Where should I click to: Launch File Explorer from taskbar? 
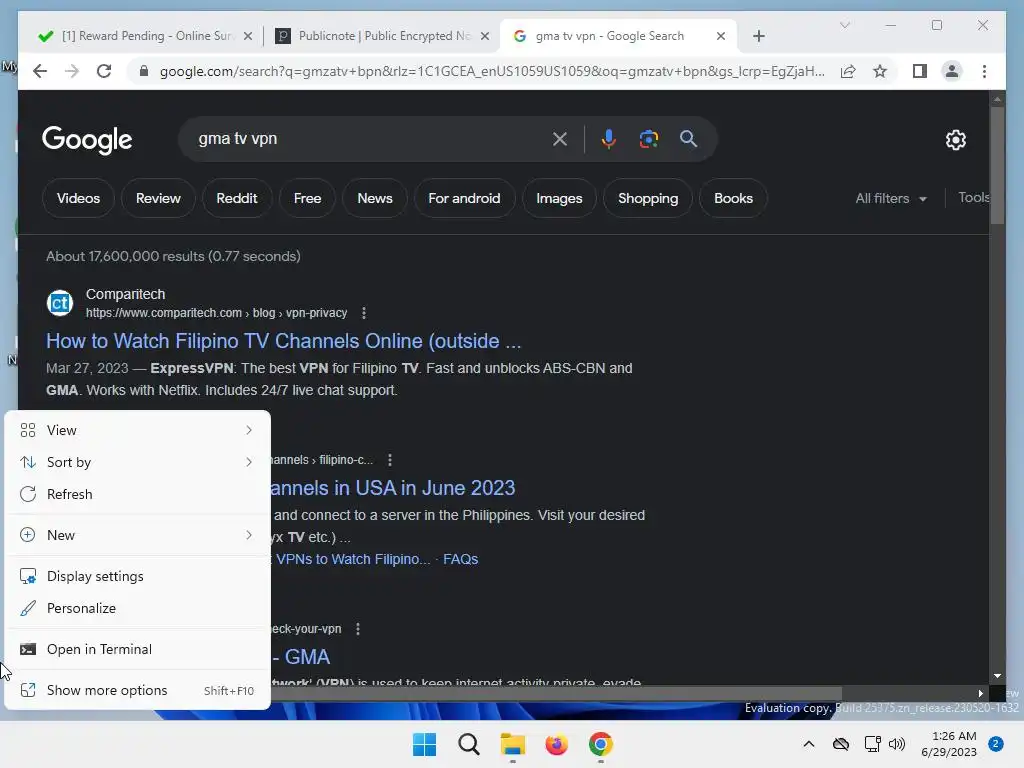coord(513,744)
